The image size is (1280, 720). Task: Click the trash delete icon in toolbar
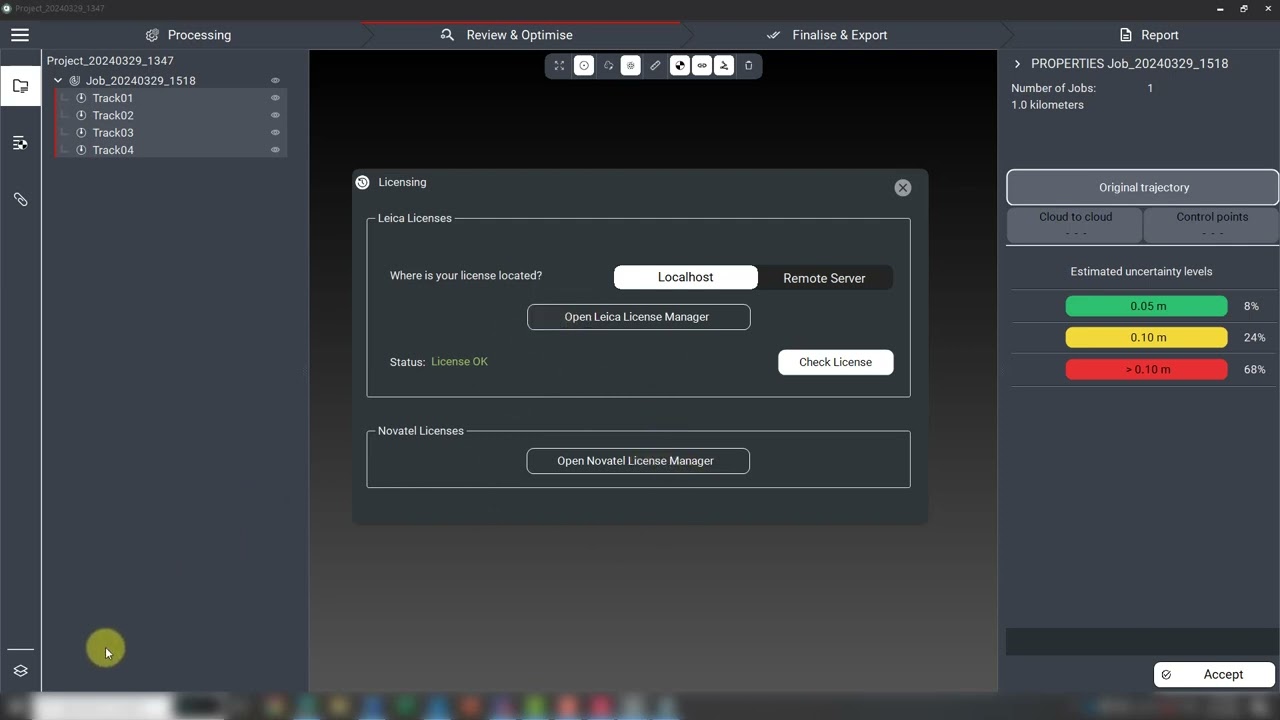point(748,66)
